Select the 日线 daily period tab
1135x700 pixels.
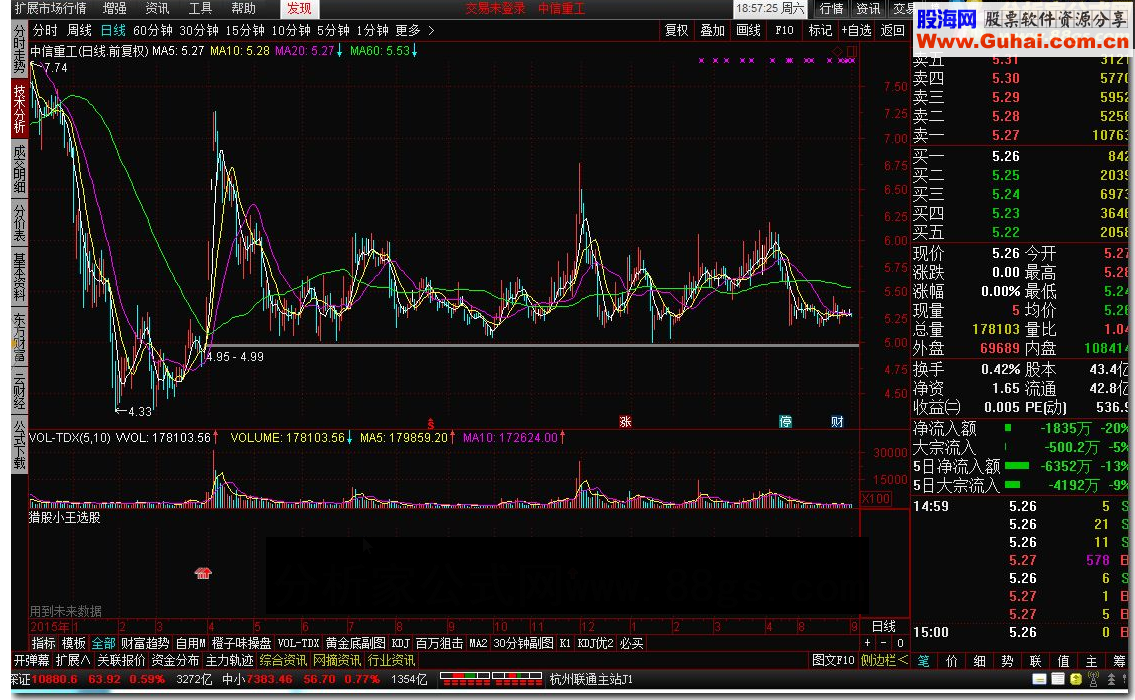[113, 30]
